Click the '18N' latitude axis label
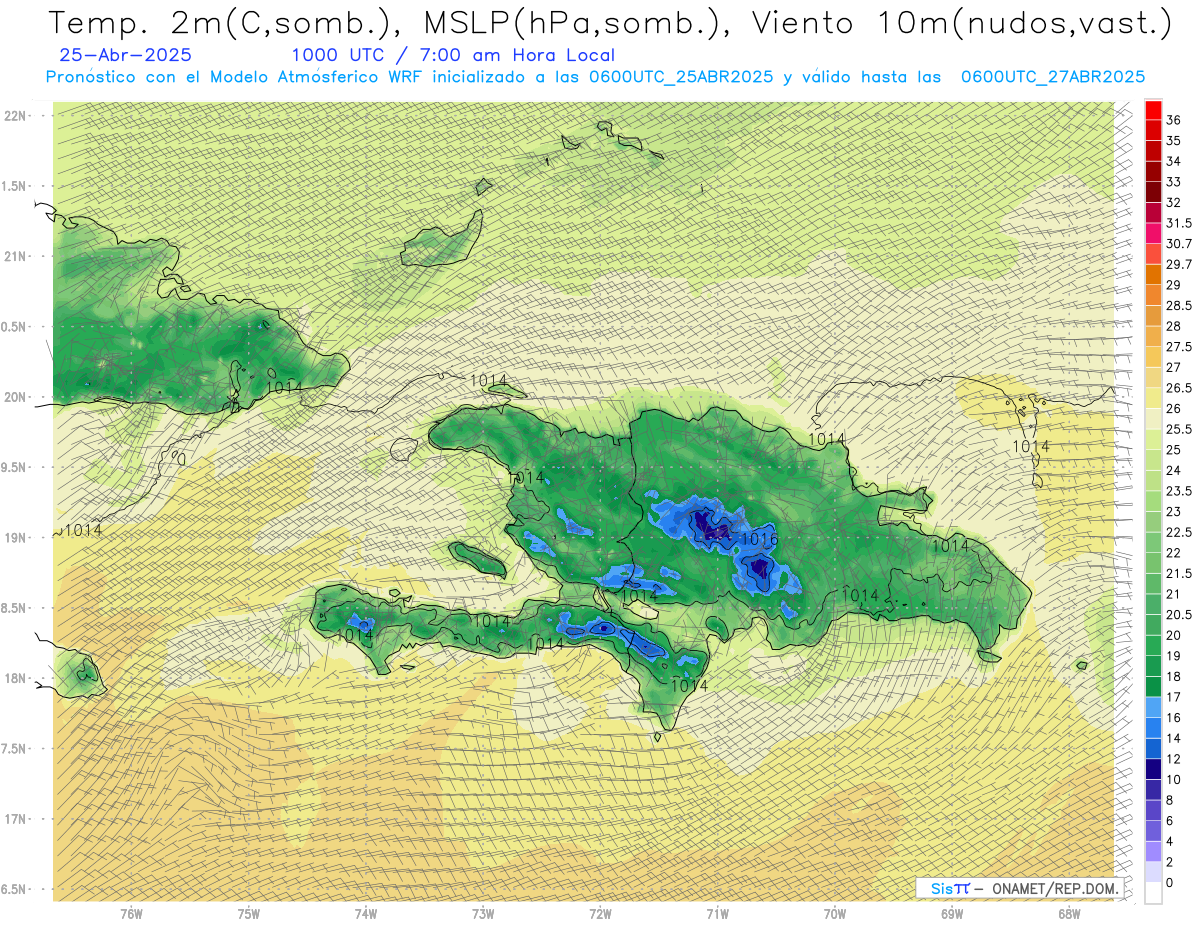This screenshot has width=1200, height=927. tap(14, 678)
